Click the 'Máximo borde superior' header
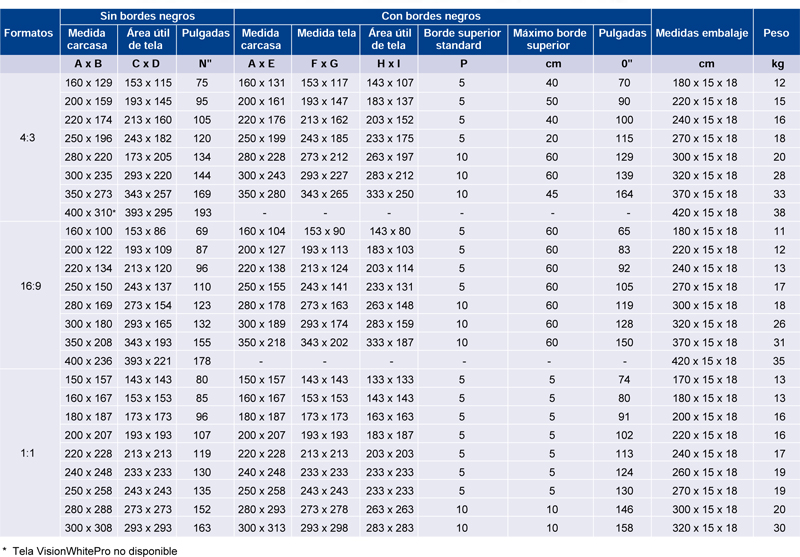The width and height of the screenshot is (800, 557). pos(548,39)
